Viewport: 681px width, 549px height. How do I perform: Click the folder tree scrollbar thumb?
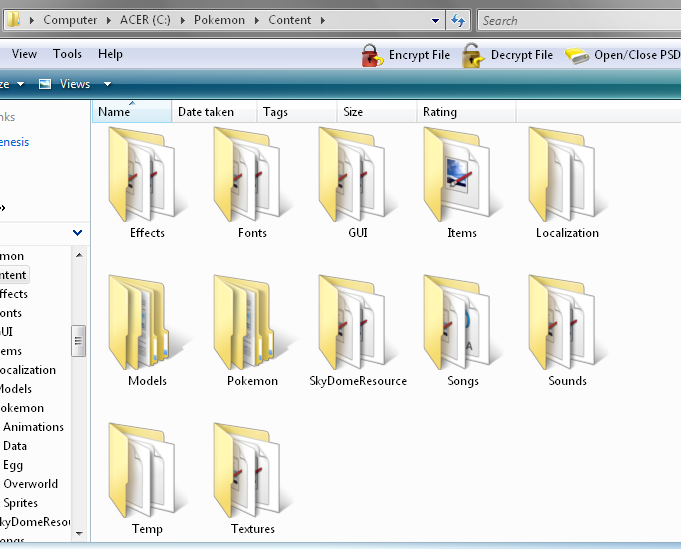(79, 341)
